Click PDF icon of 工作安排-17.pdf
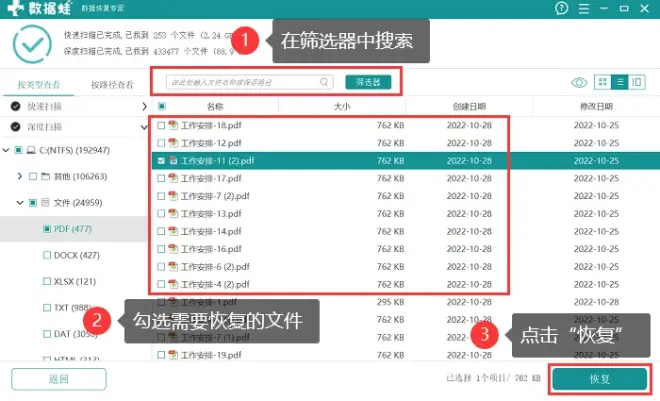The image size is (660, 401). 173,178
